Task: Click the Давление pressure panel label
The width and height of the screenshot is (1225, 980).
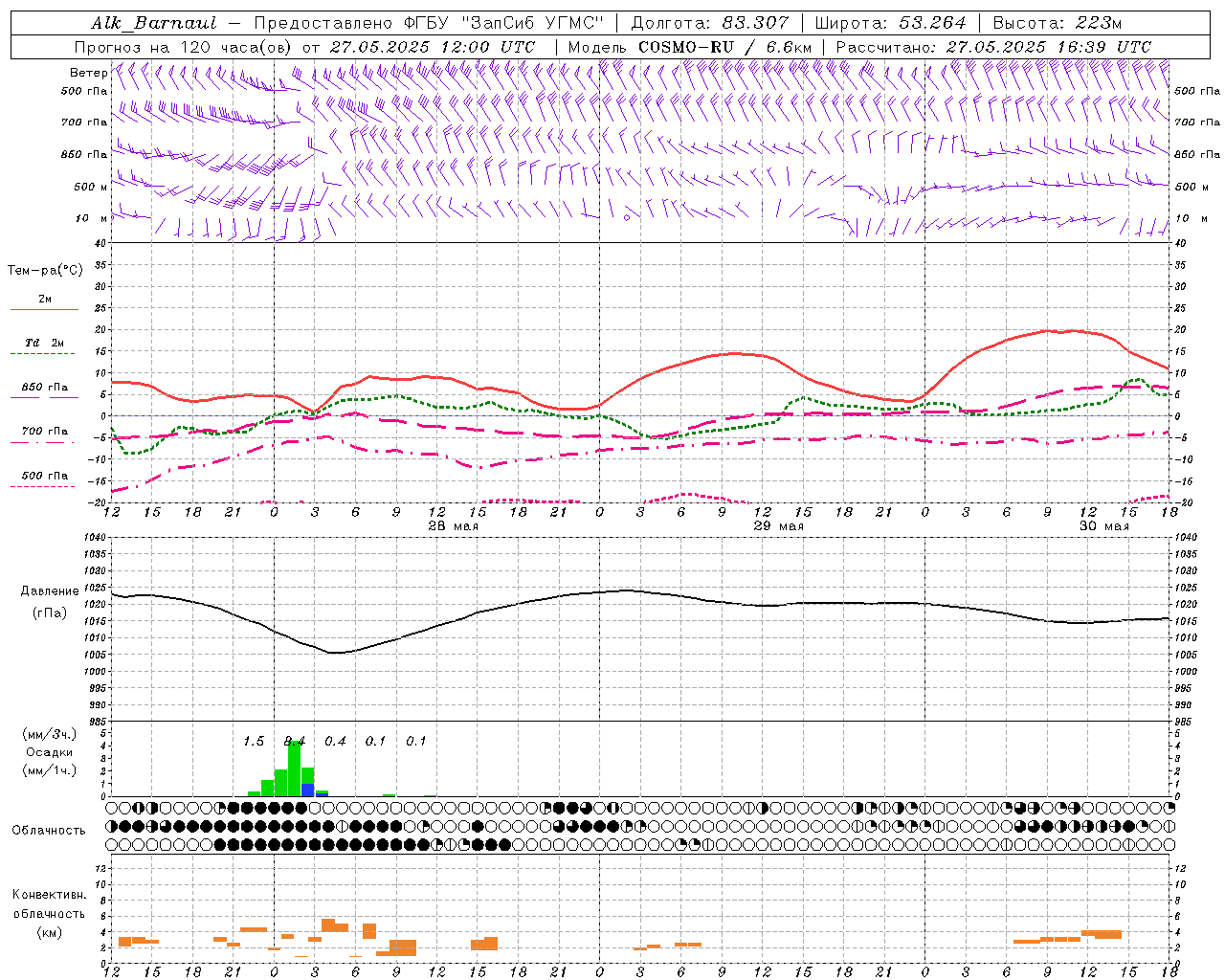Action: [x=49, y=591]
